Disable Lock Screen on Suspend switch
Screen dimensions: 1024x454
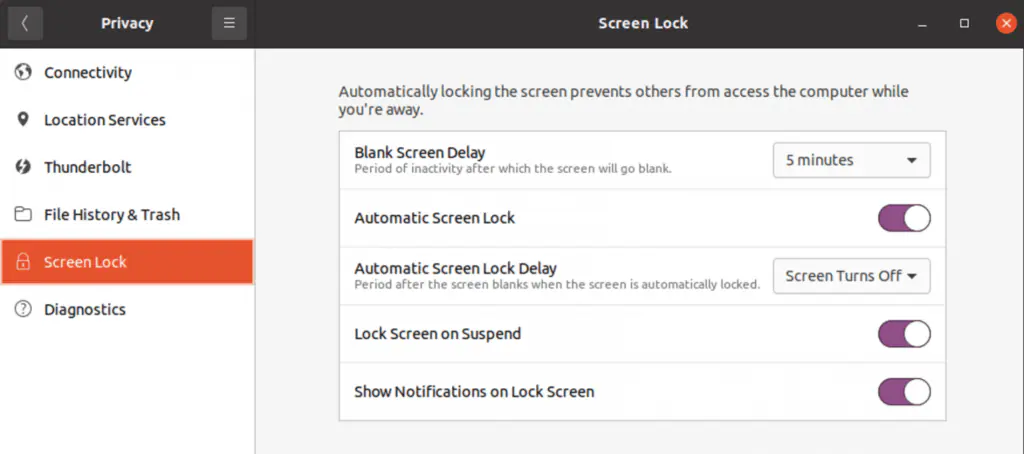click(904, 334)
